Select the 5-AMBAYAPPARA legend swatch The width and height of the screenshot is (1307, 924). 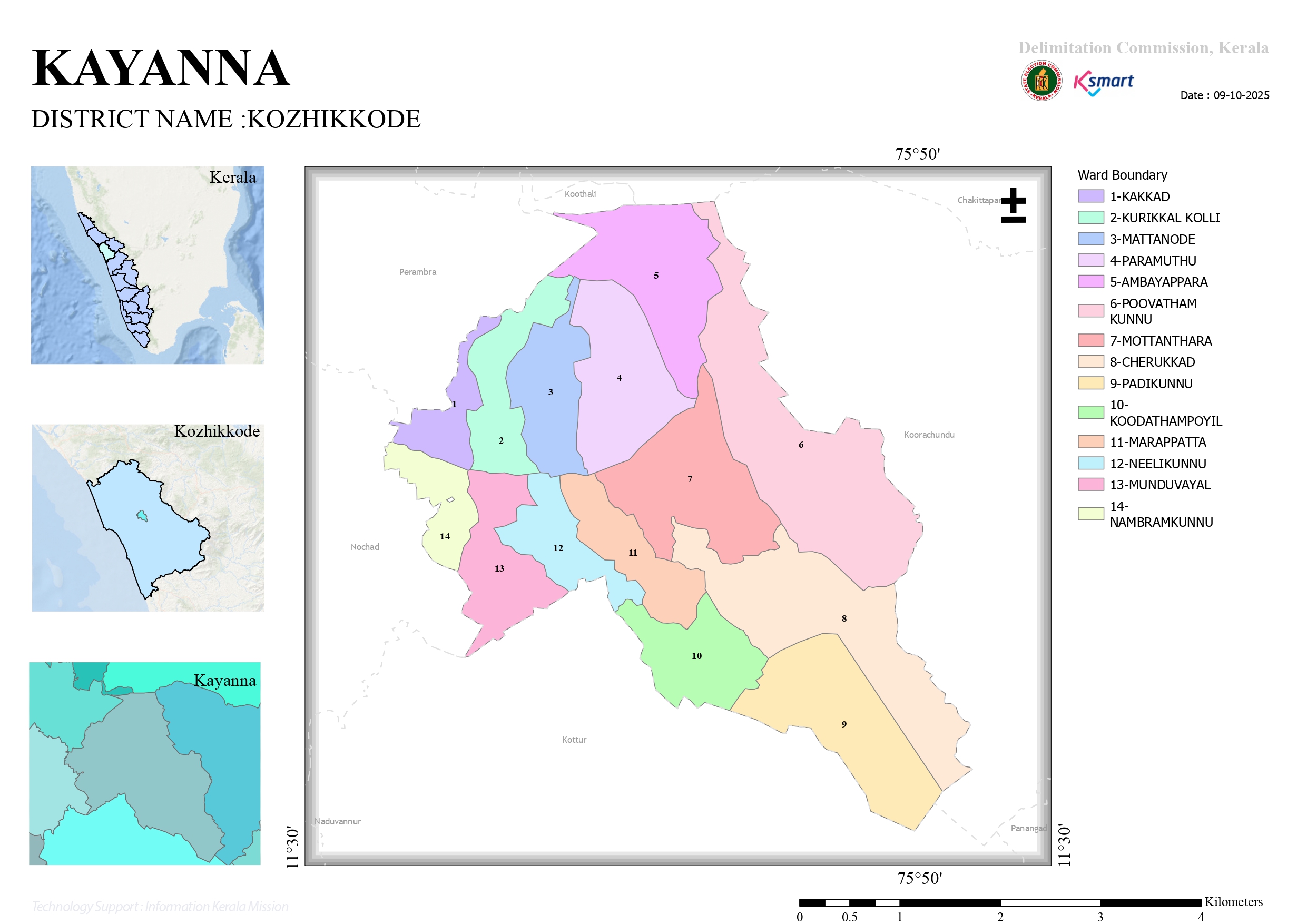tap(1090, 282)
